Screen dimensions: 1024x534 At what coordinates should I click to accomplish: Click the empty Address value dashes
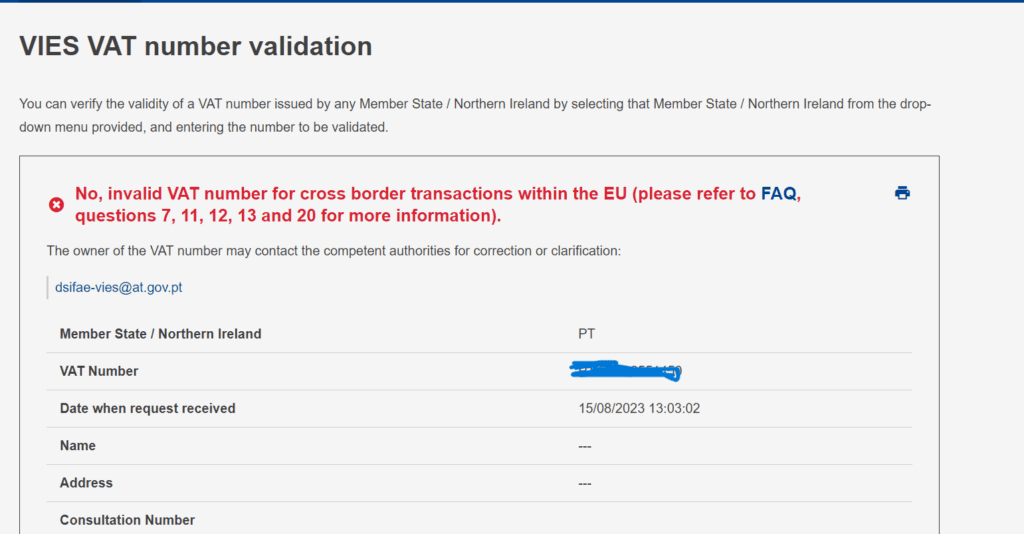coord(585,483)
